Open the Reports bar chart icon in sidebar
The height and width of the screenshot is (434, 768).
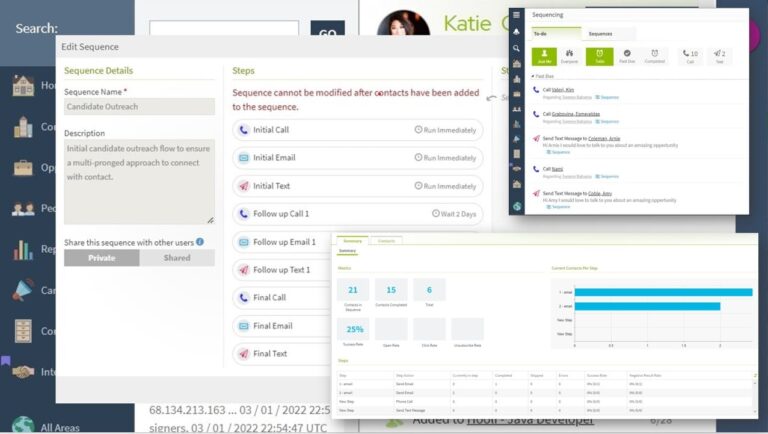23,249
